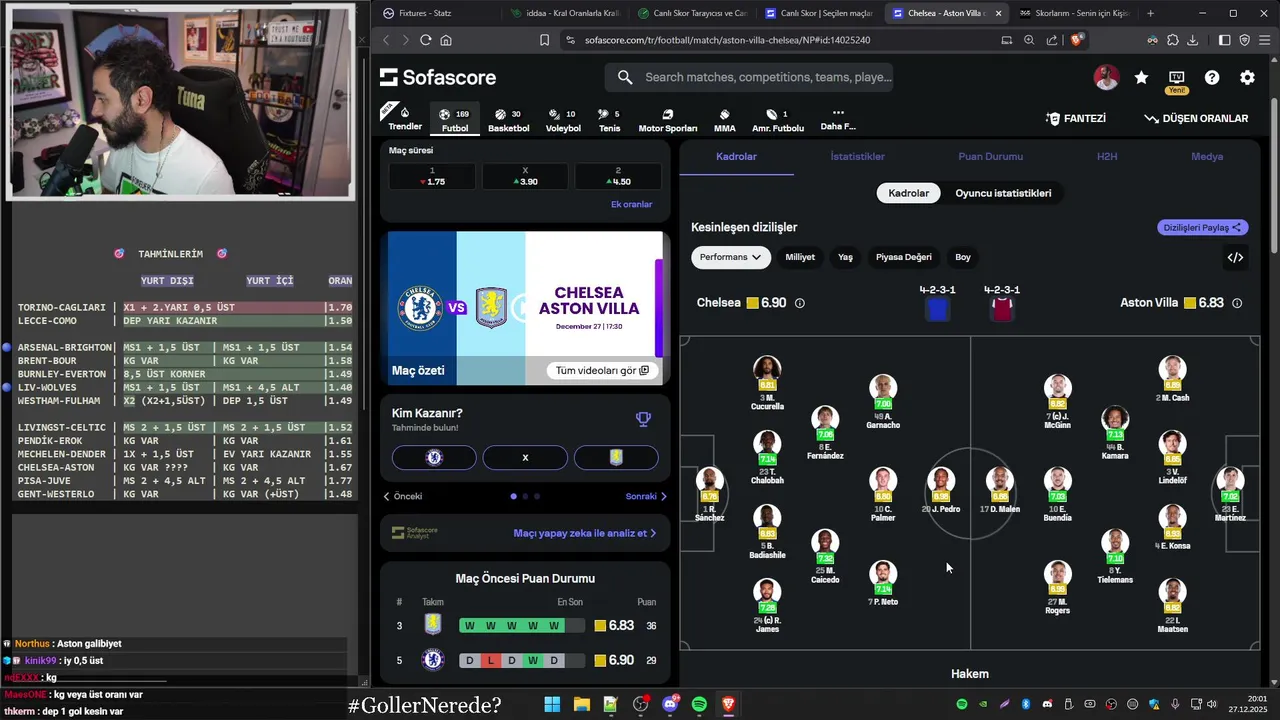Open Maçı yapay zeka ile analiz et
The image size is (1280, 720).
[x=585, y=533]
